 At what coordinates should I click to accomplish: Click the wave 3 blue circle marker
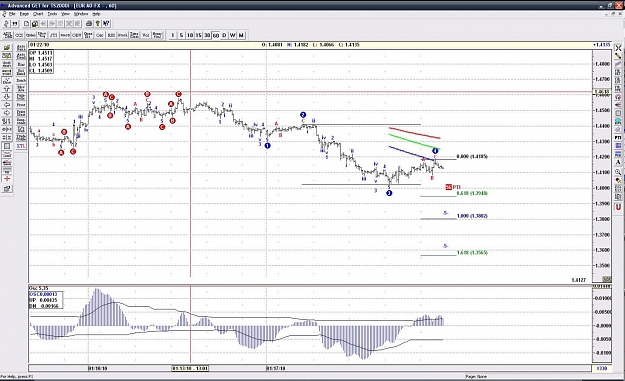[x=389, y=193]
